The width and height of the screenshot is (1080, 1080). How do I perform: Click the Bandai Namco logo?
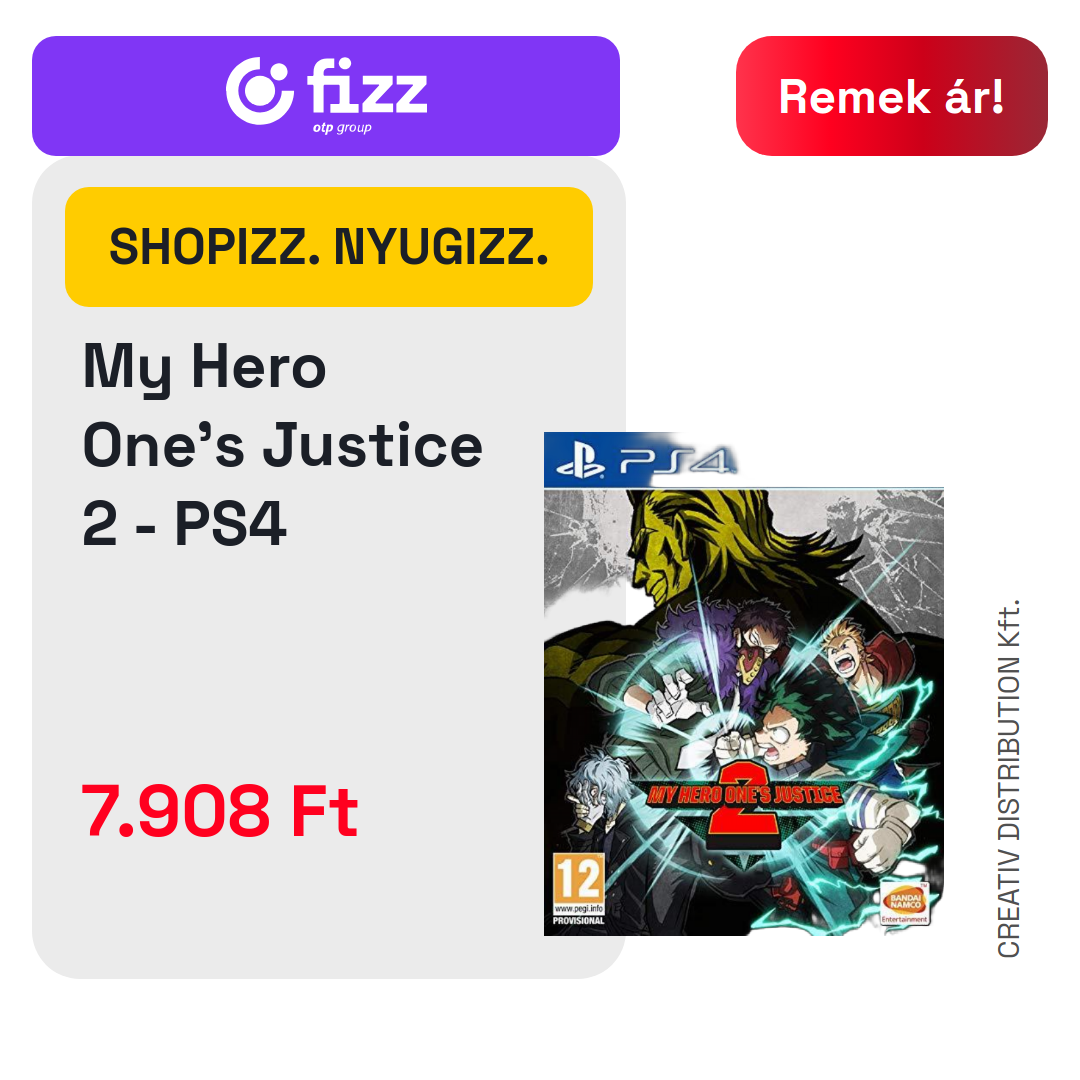pos(905,902)
